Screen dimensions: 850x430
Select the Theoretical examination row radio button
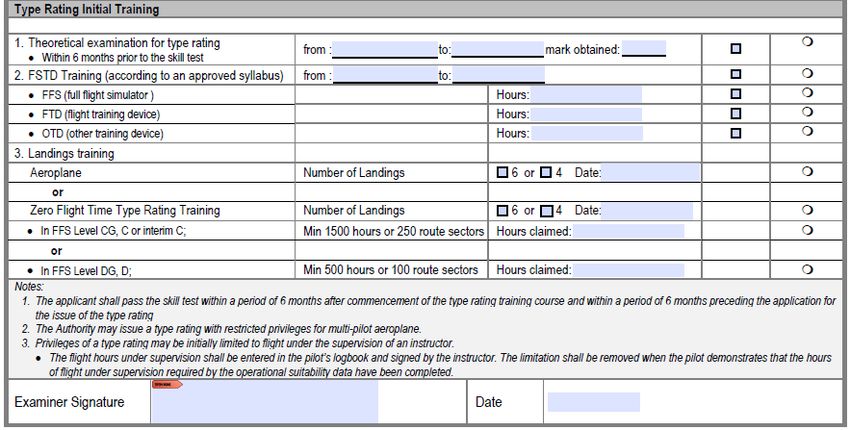tap(807, 41)
